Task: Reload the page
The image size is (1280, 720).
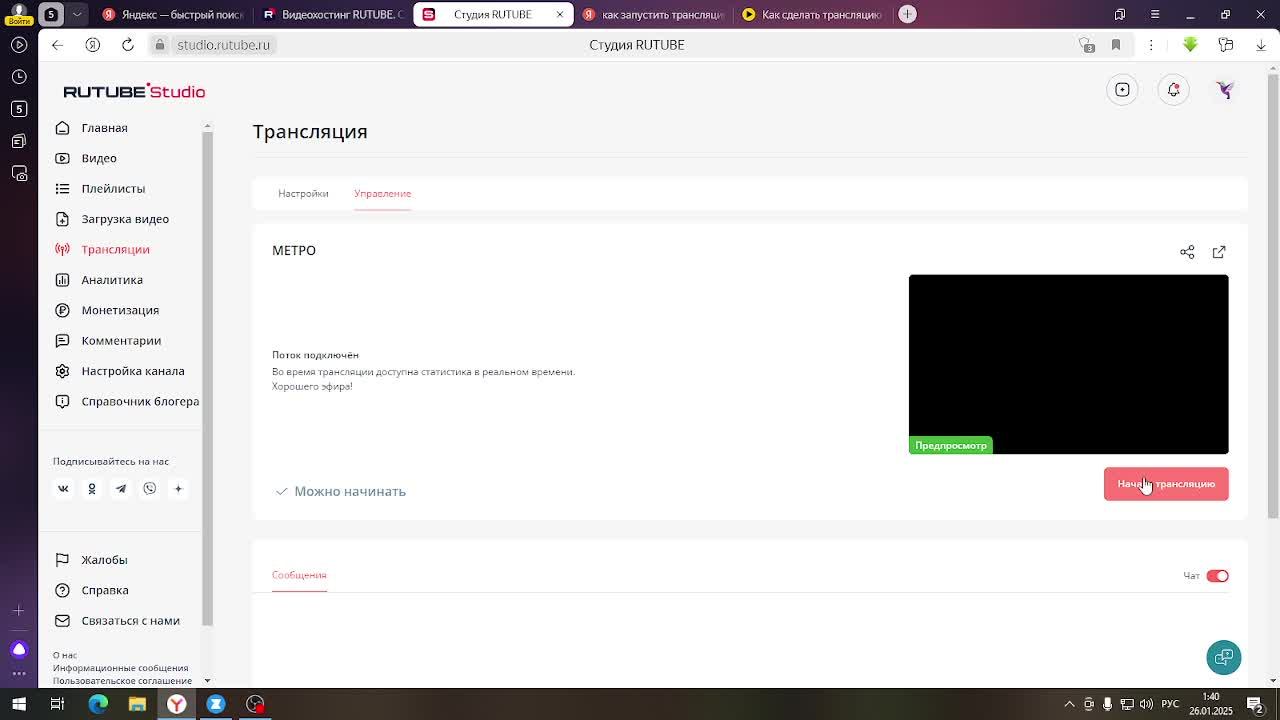Action: point(128,45)
